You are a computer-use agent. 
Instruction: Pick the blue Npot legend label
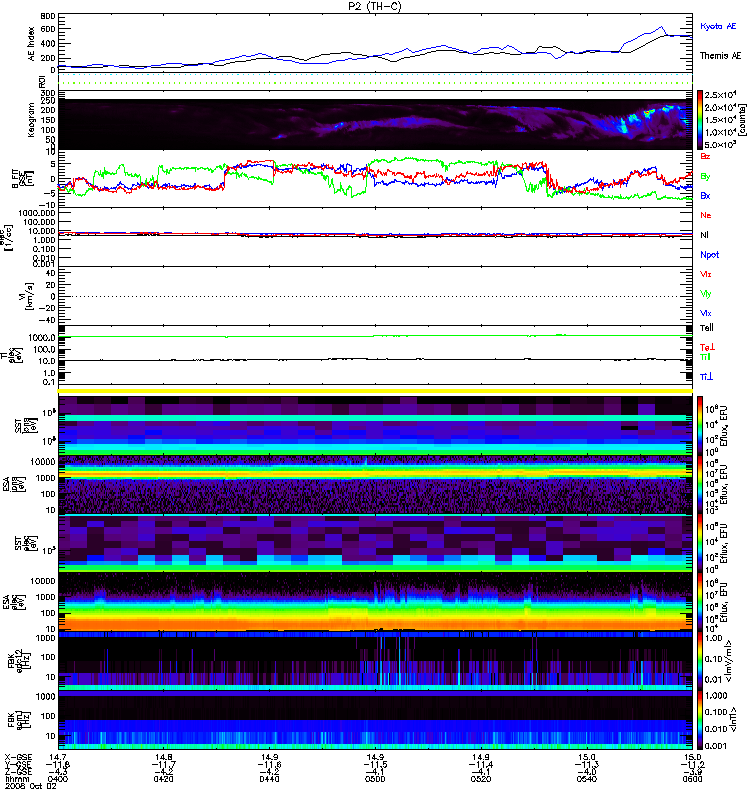pyautogui.click(x=708, y=254)
